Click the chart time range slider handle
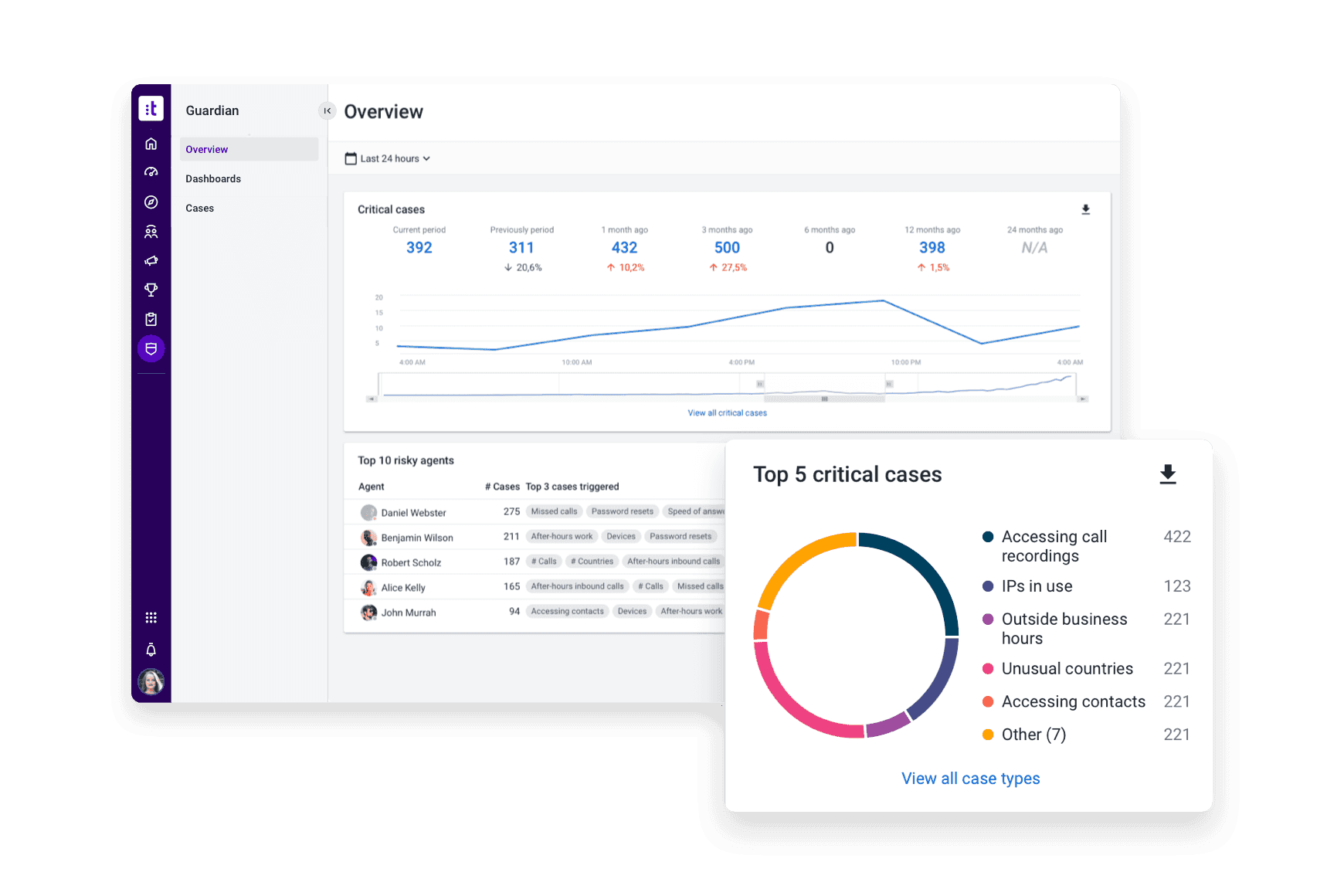1344x896 pixels. [x=824, y=399]
